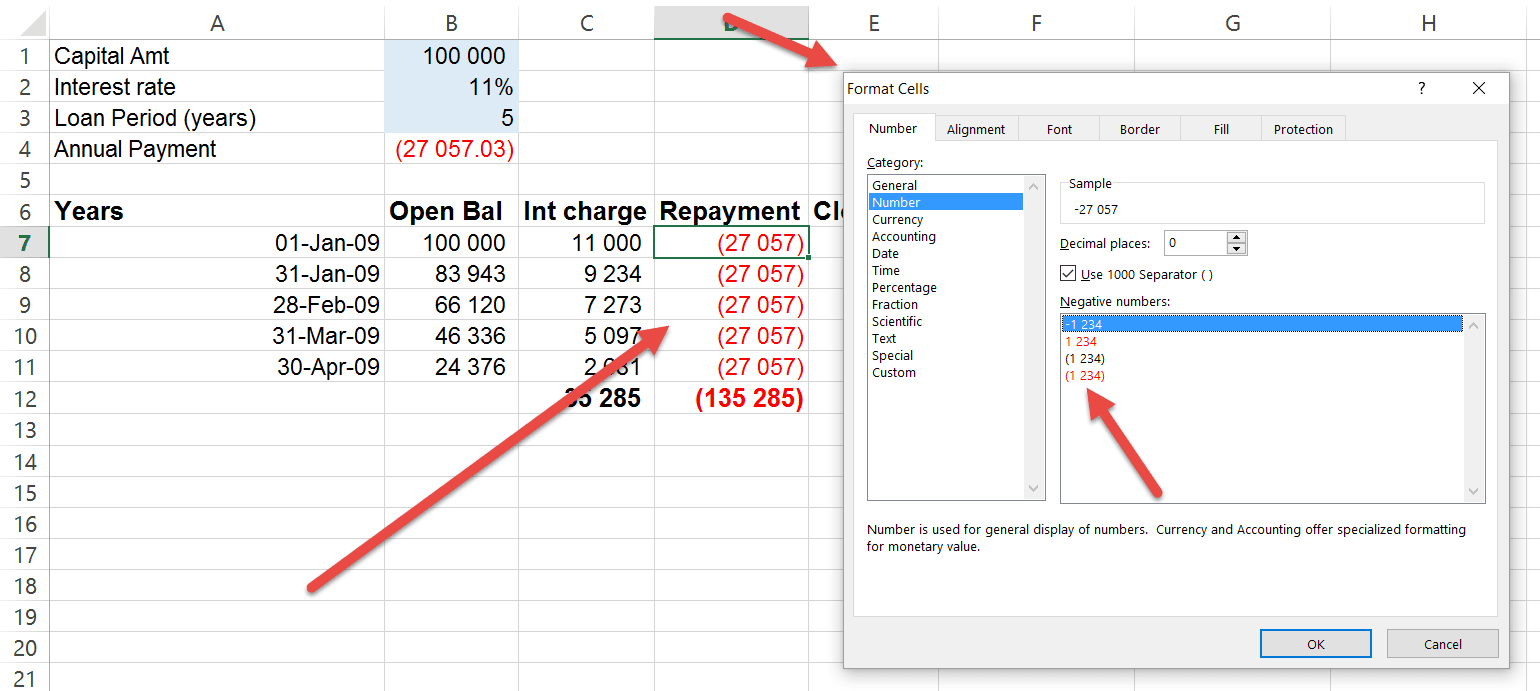Select the 24 376 open balance cell

pyautogui.click(x=451, y=366)
